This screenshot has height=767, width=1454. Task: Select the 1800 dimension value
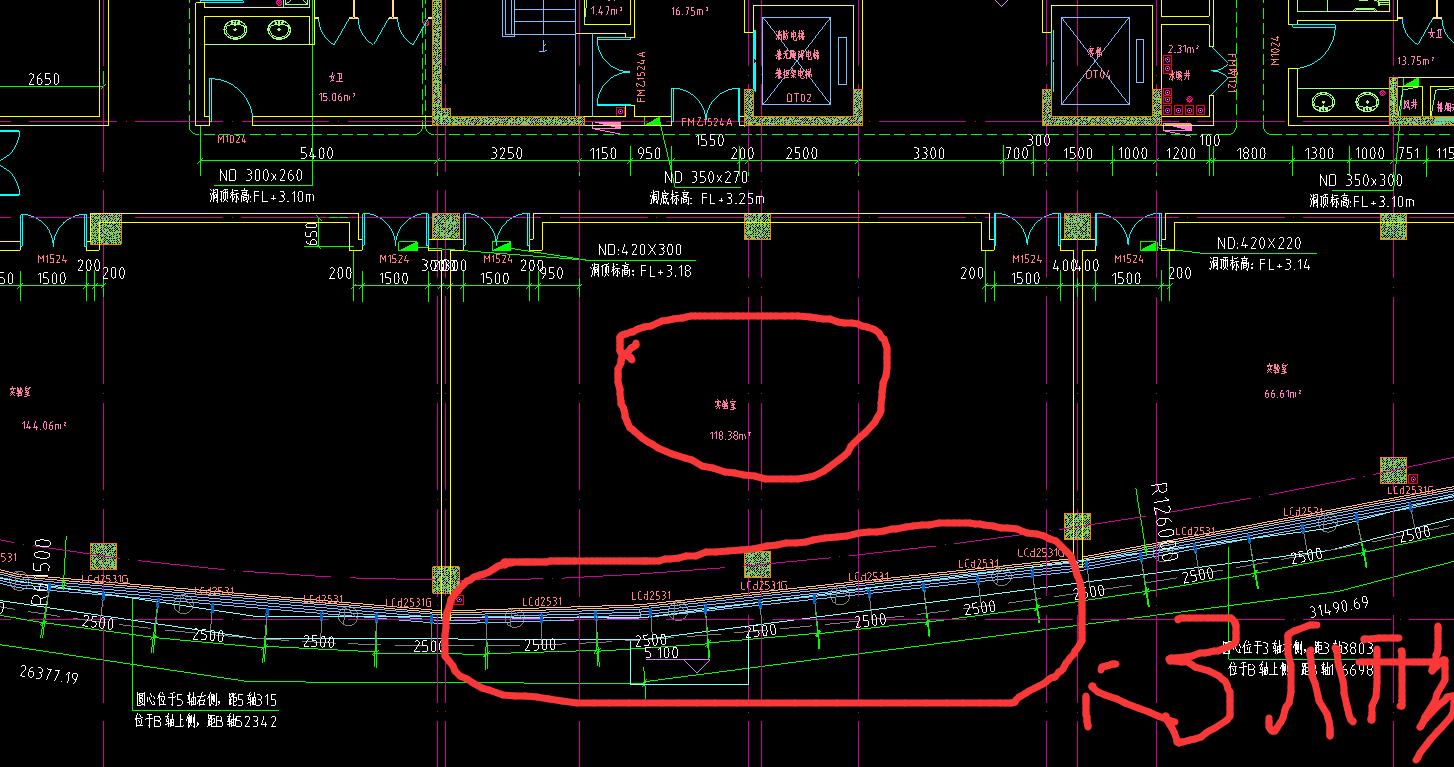(1251, 154)
